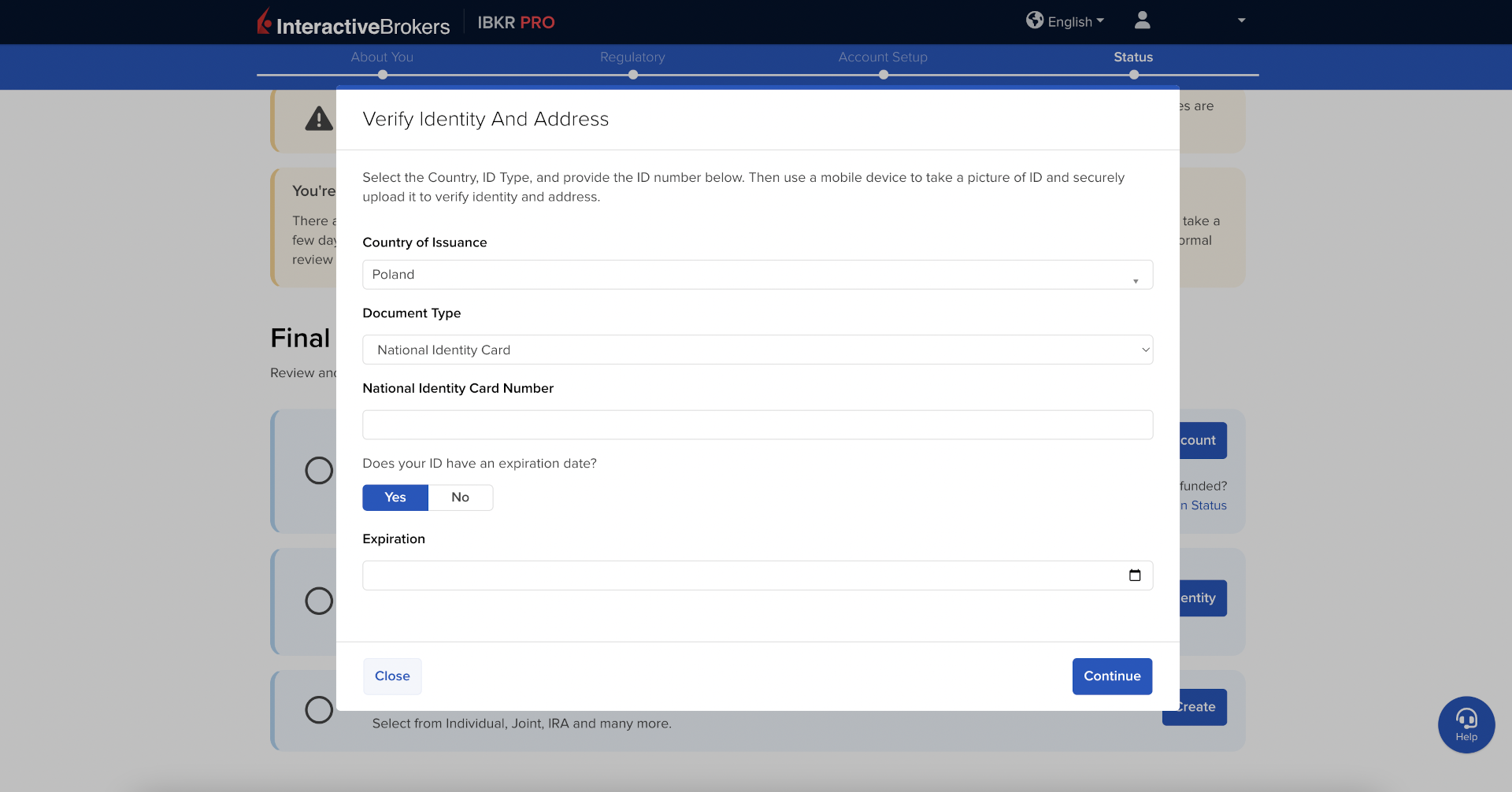The image size is (1512, 792).
Task: Click the globe language icon
Action: coord(1034,20)
